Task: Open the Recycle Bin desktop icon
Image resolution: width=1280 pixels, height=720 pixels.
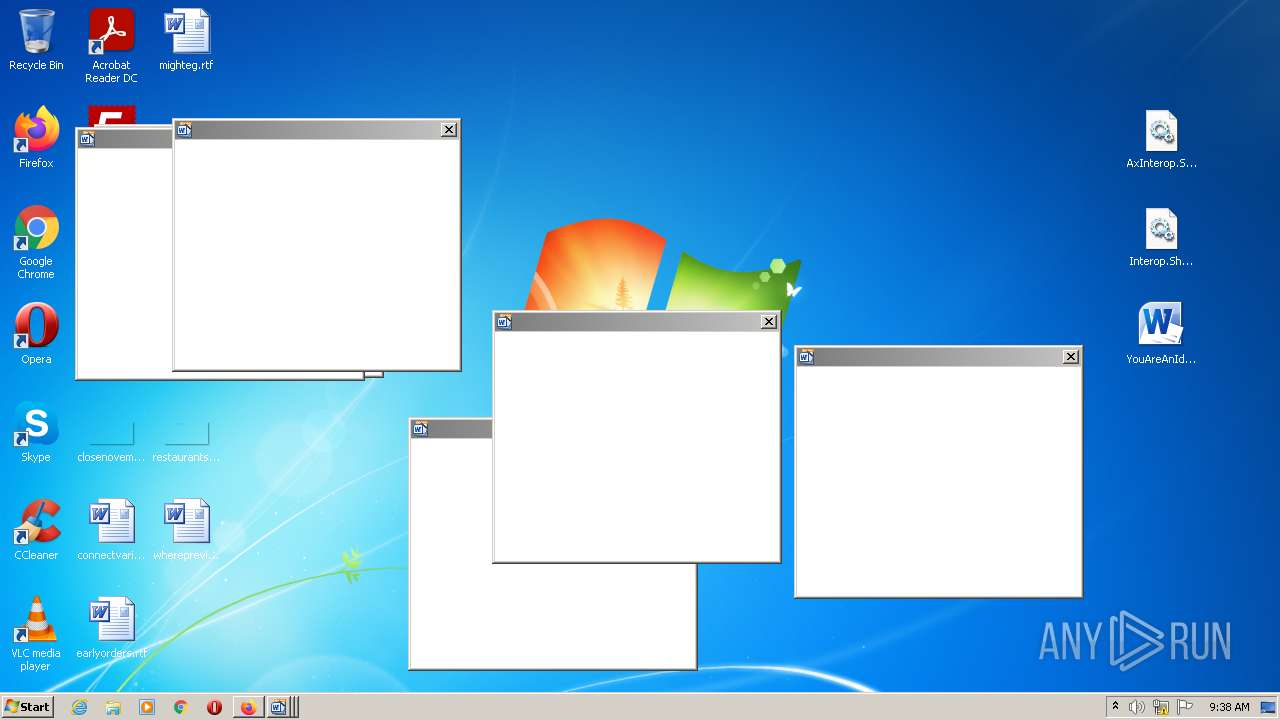Action: 36,40
